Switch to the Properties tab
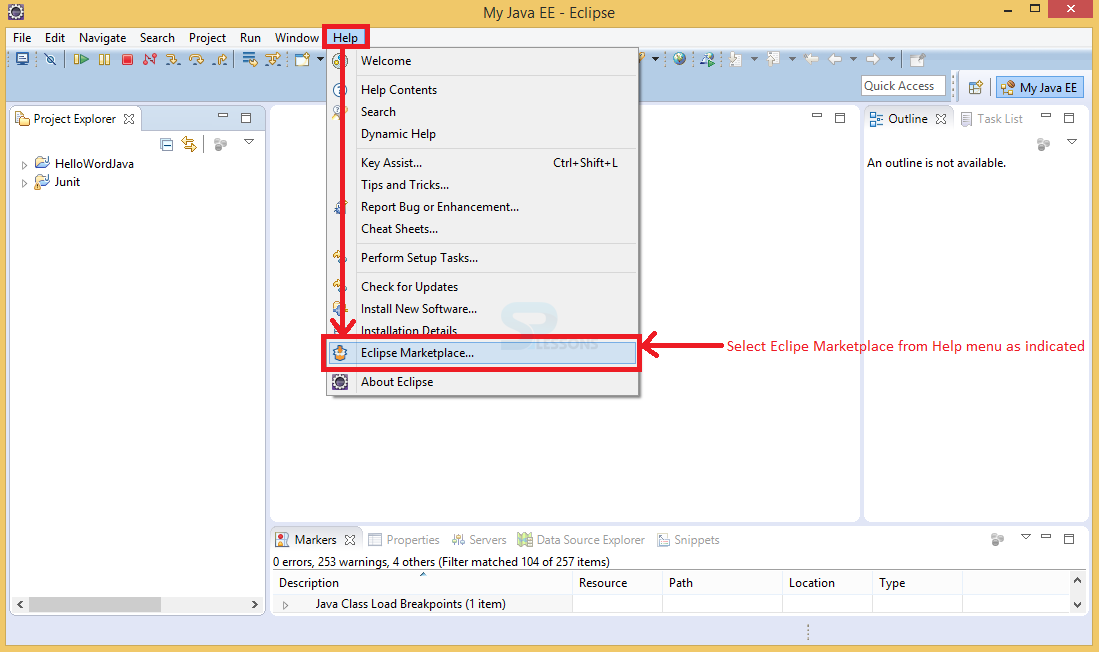Viewport: 1099px width, 652px height. point(404,540)
